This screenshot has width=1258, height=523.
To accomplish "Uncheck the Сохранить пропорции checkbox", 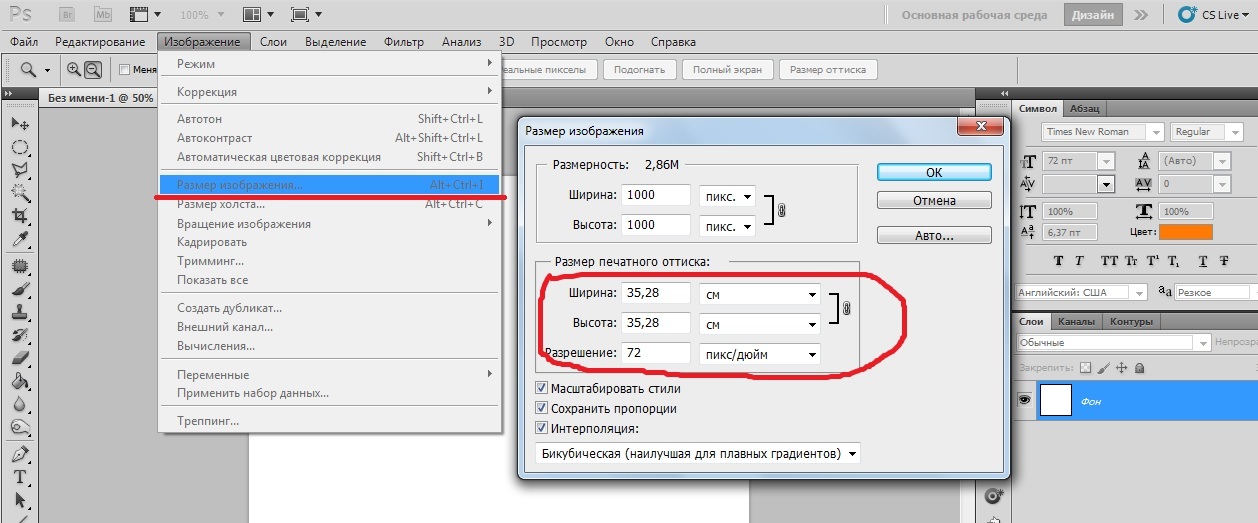I will point(542,408).
